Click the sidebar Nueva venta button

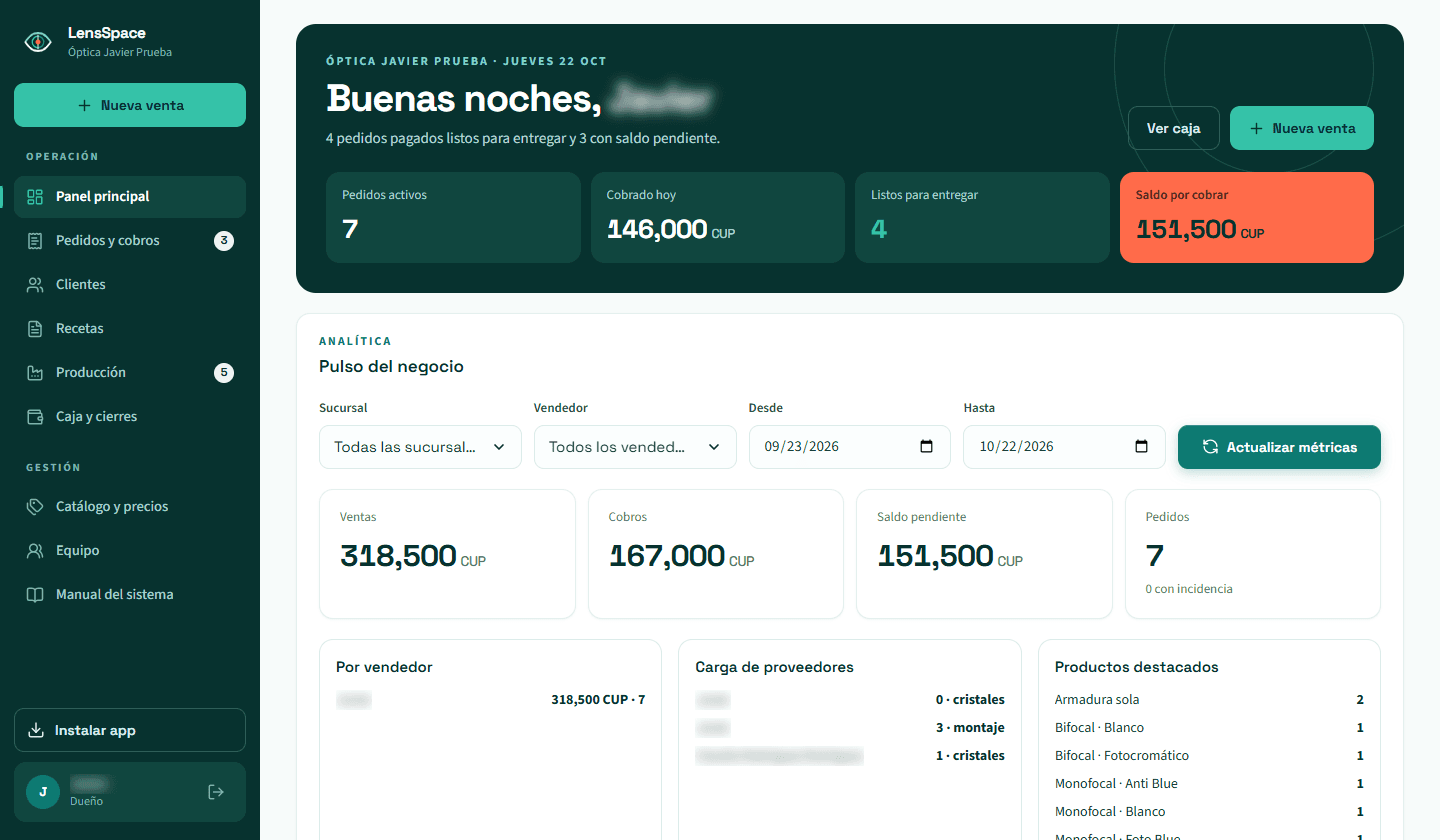(130, 105)
